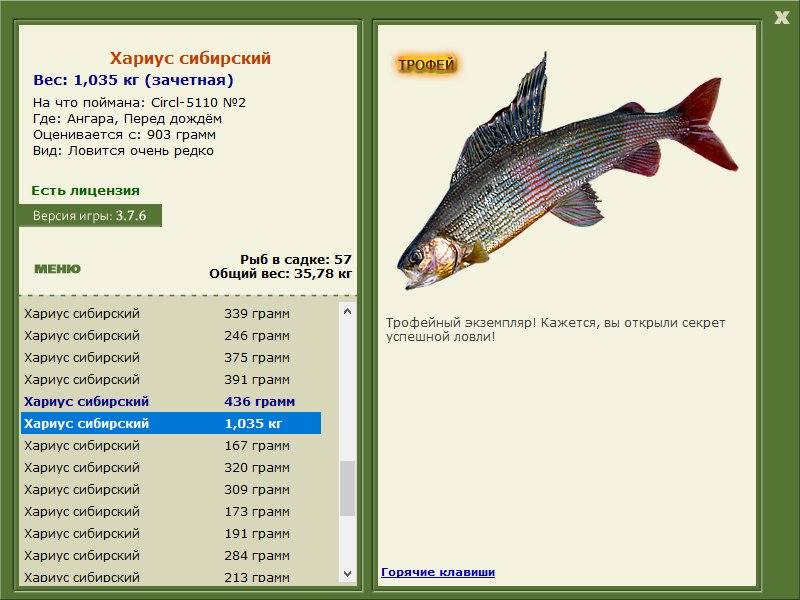Click the Рыб в садке: 57 text
Image resolution: width=800 pixels, height=600 pixels.
296,259
